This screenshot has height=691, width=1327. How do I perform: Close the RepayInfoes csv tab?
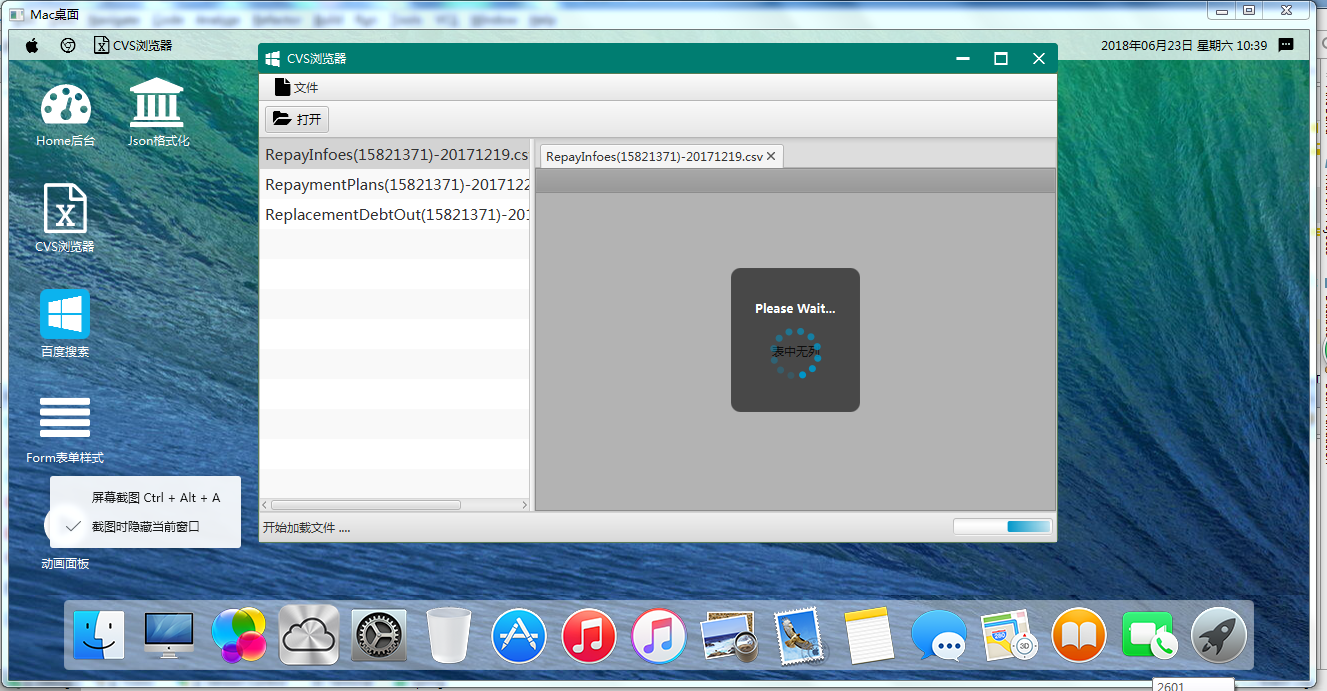[771, 157]
